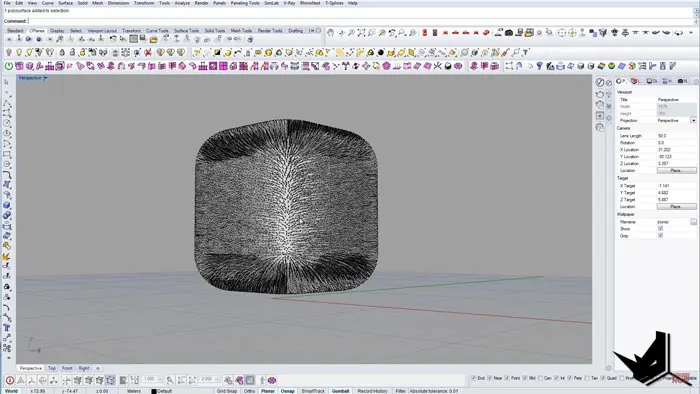The image size is (700, 394).
Task: Enable the Tan osnap checkbox
Action: click(587, 378)
